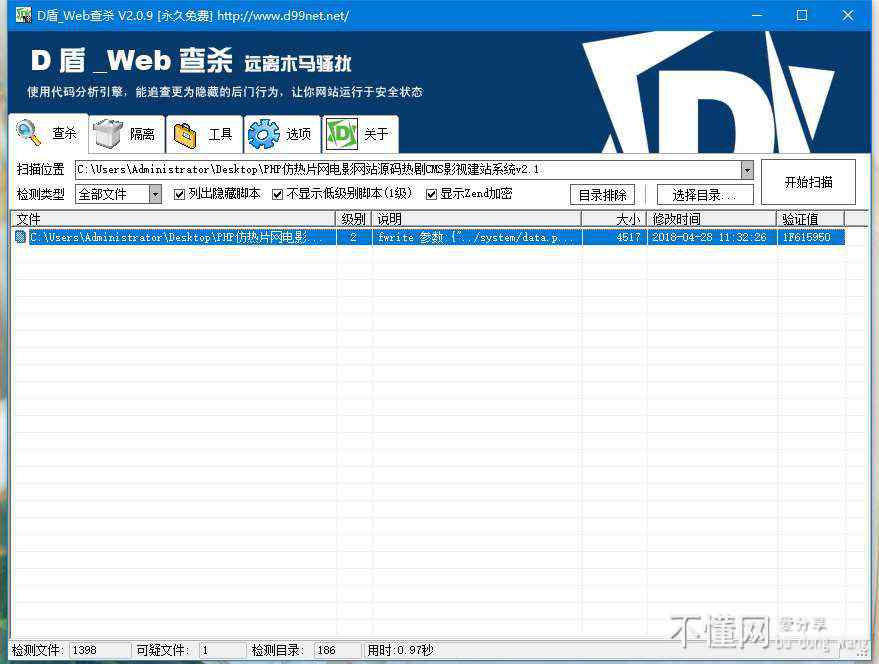879x664 pixels.
Task: Switch to the 查杀 tab label
Action: click(64, 133)
